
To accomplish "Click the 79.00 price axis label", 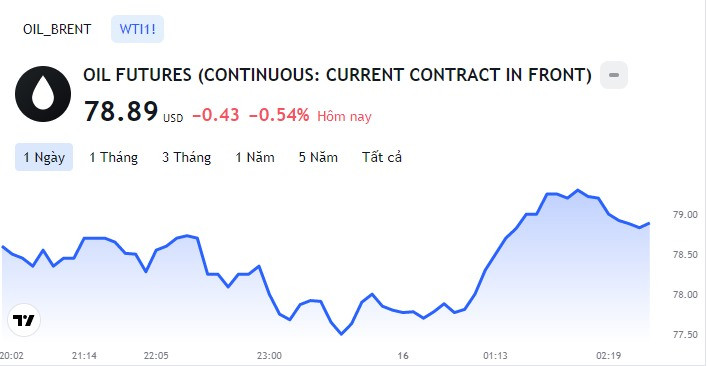I will coord(684,215).
